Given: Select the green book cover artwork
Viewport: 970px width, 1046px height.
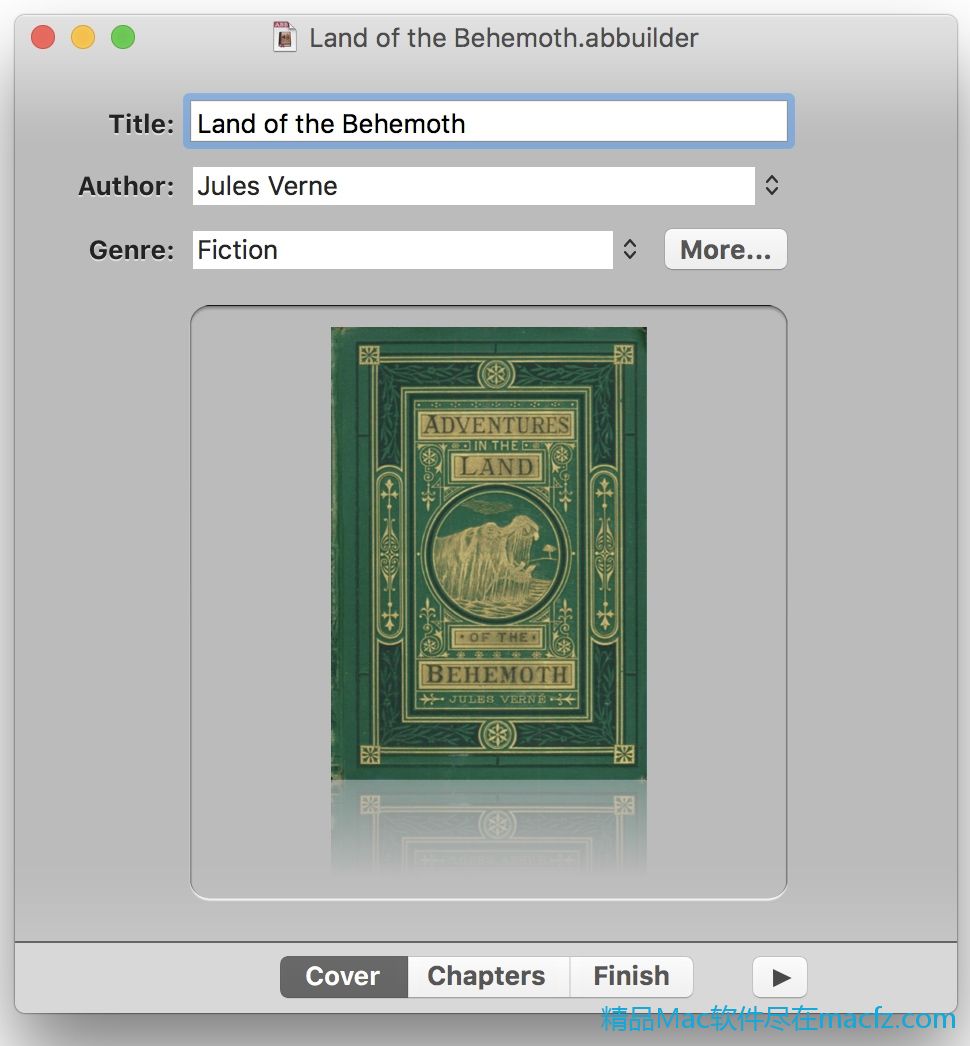Looking at the screenshot, I should [x=488, y=552].
